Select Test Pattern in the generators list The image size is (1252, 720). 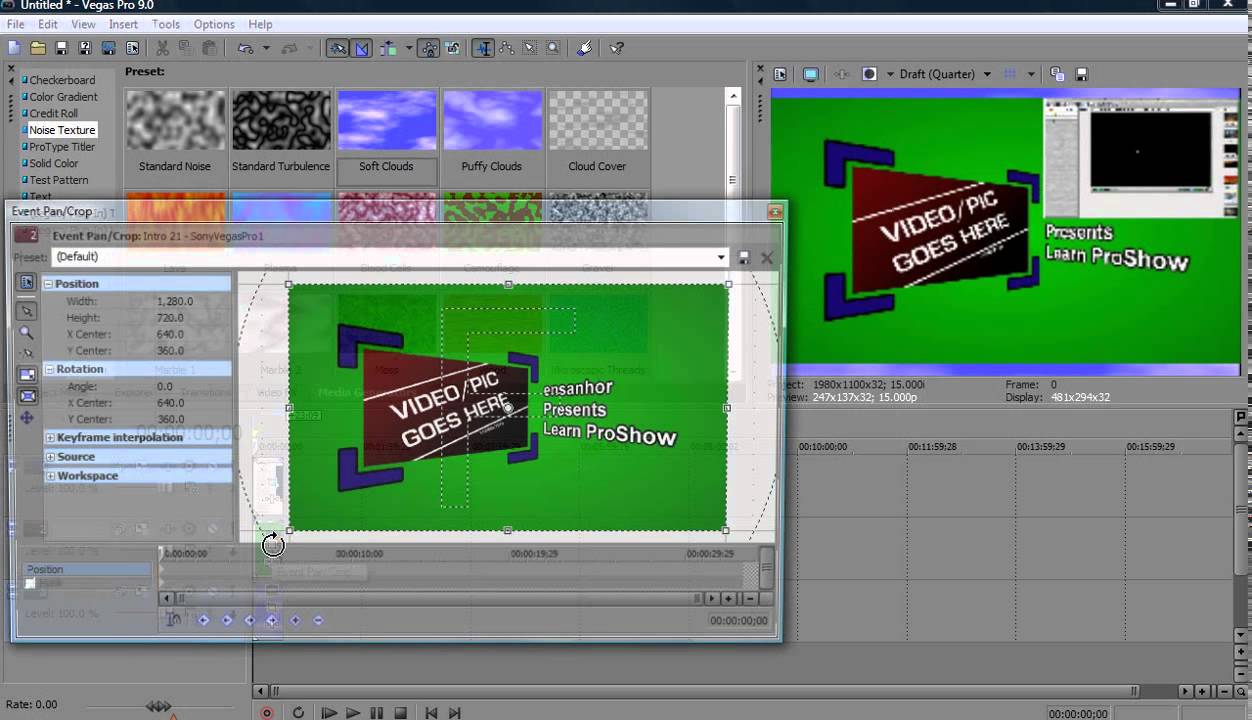58,180
